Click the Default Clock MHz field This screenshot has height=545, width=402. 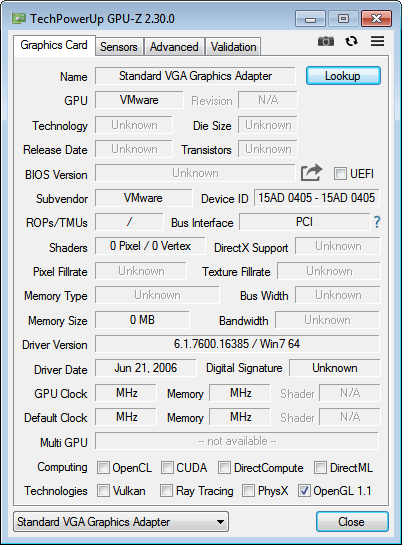(126, 417)
